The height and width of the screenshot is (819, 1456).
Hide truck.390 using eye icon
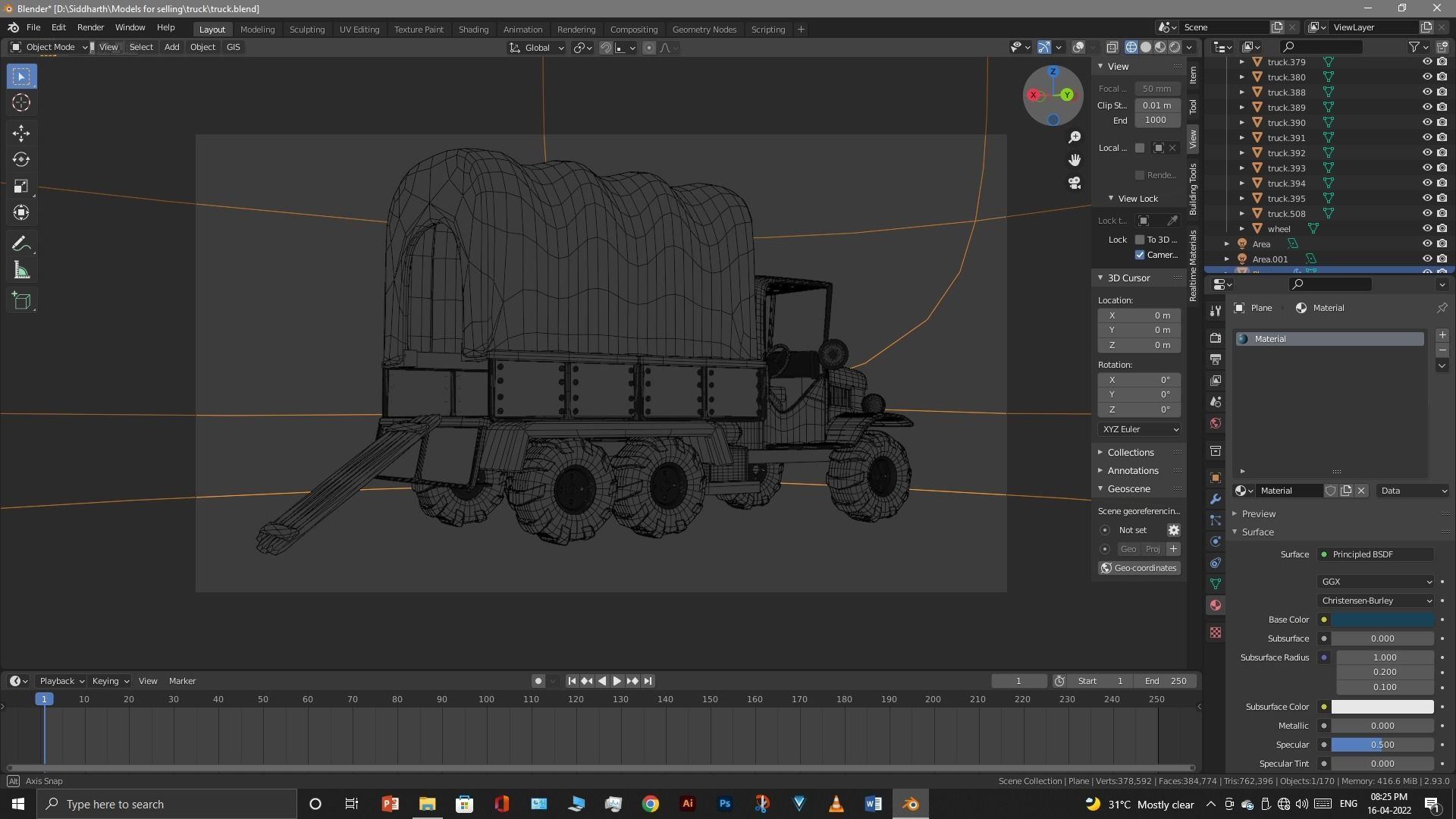(x=1426, y=123)
